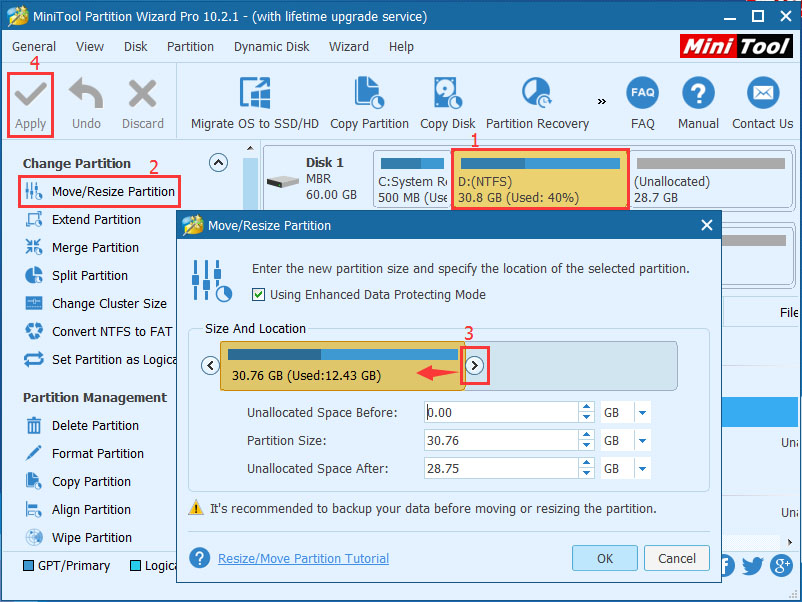Open the Copy Disk tool

pos(448,103)
